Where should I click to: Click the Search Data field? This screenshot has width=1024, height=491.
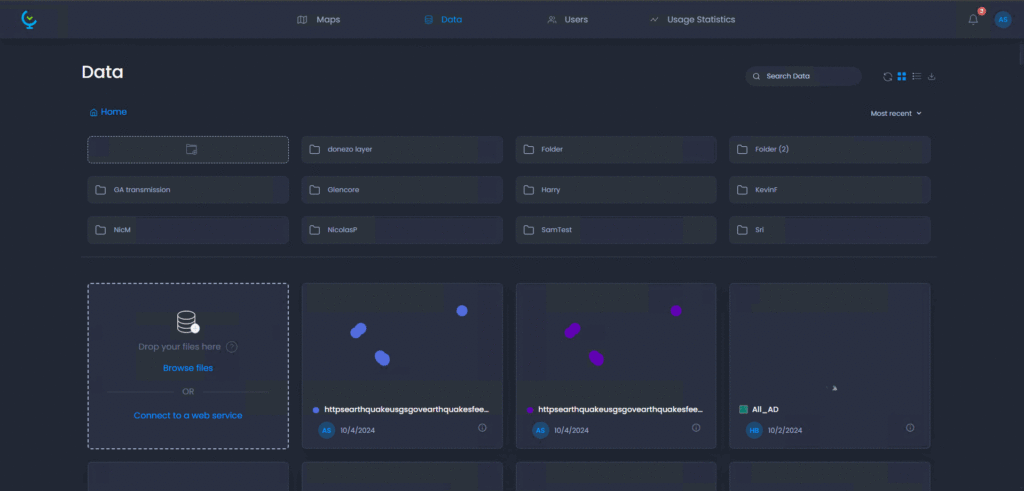803,76
